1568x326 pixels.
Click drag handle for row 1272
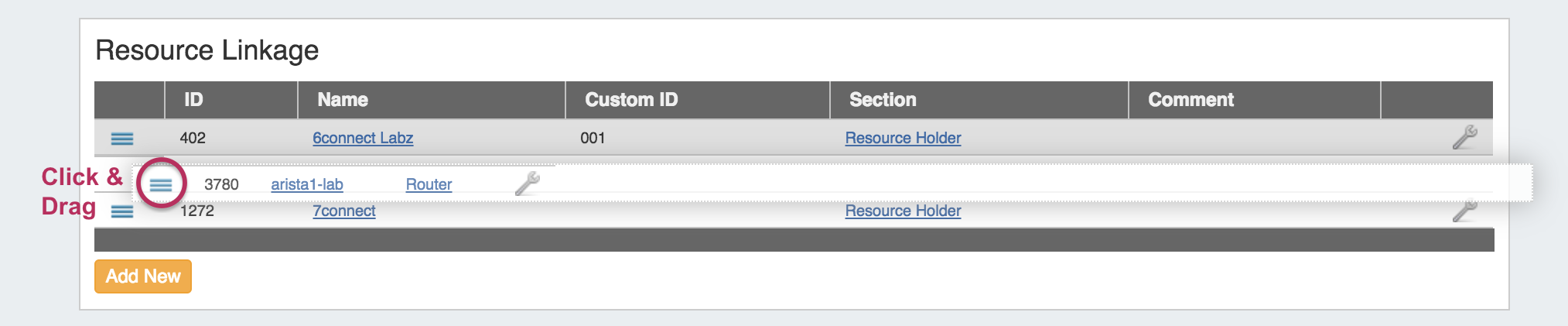[x=122, y=211]
